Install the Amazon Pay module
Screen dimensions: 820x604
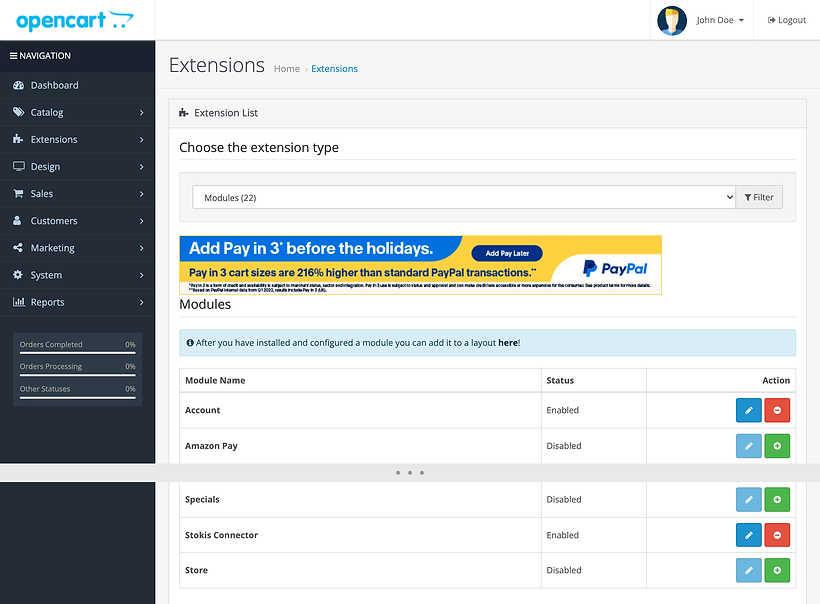pyautogui.click(x=777, y=446)
